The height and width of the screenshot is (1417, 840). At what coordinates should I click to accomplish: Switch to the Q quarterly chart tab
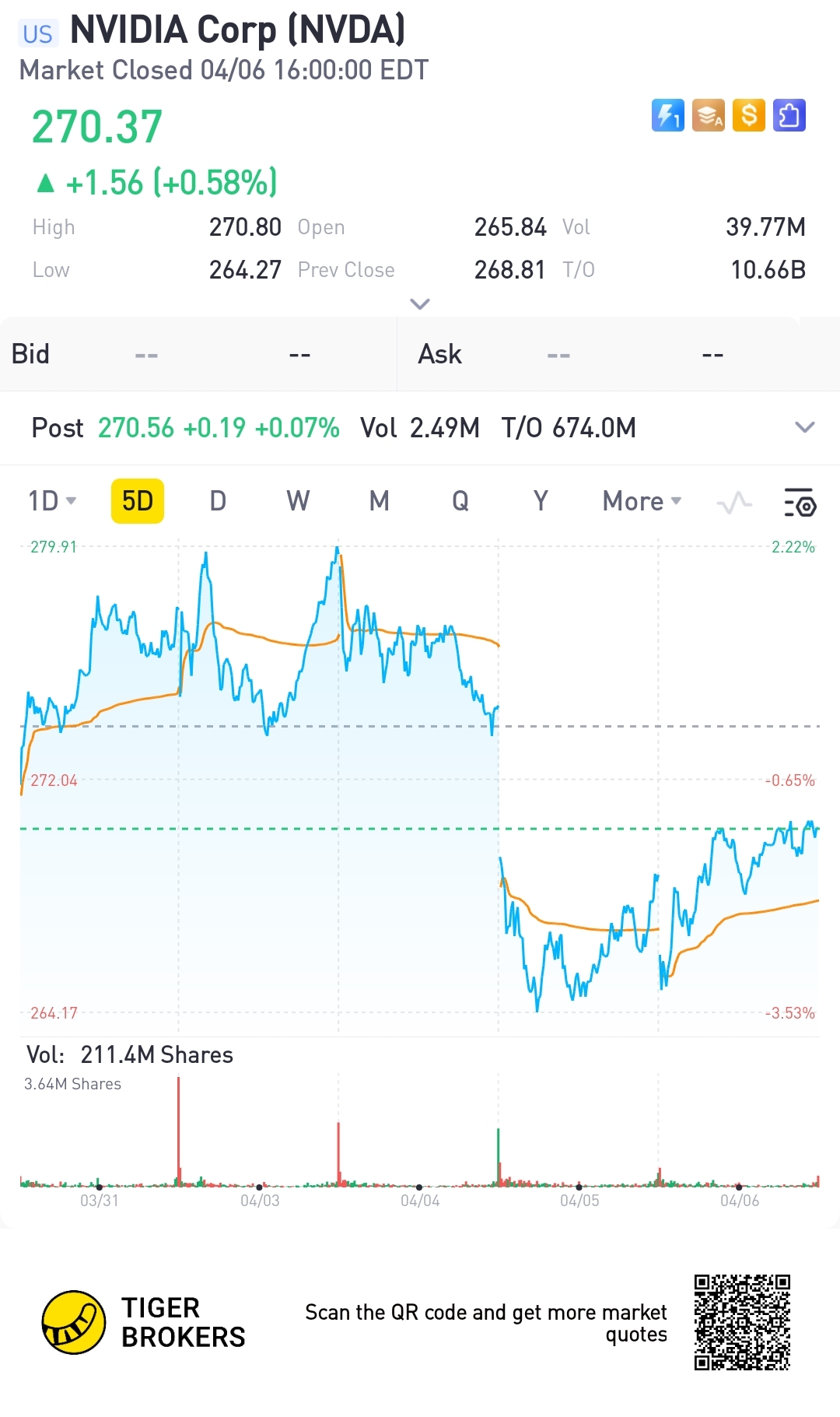(x=460, y=501)
